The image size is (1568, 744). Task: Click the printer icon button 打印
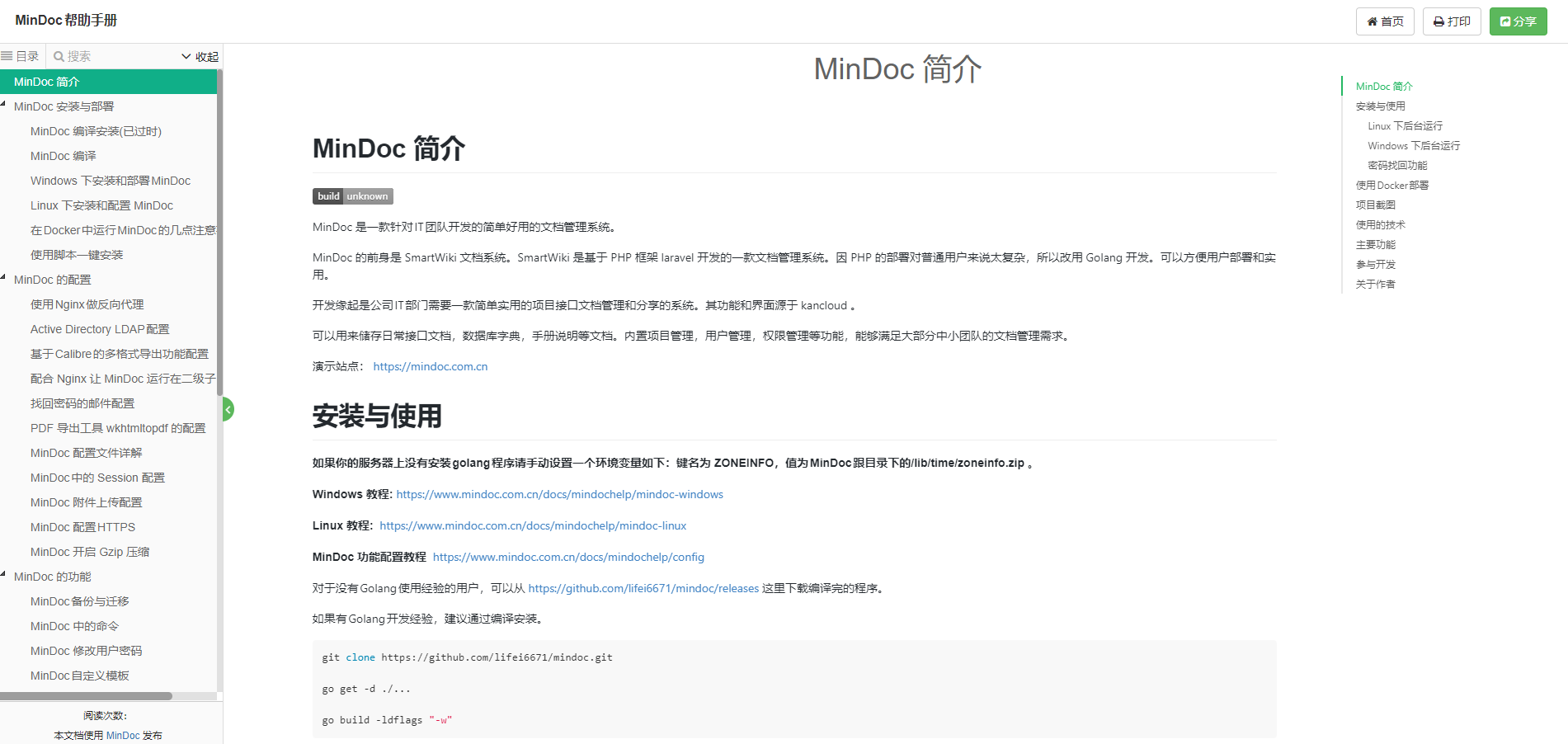pos(1452,21)
